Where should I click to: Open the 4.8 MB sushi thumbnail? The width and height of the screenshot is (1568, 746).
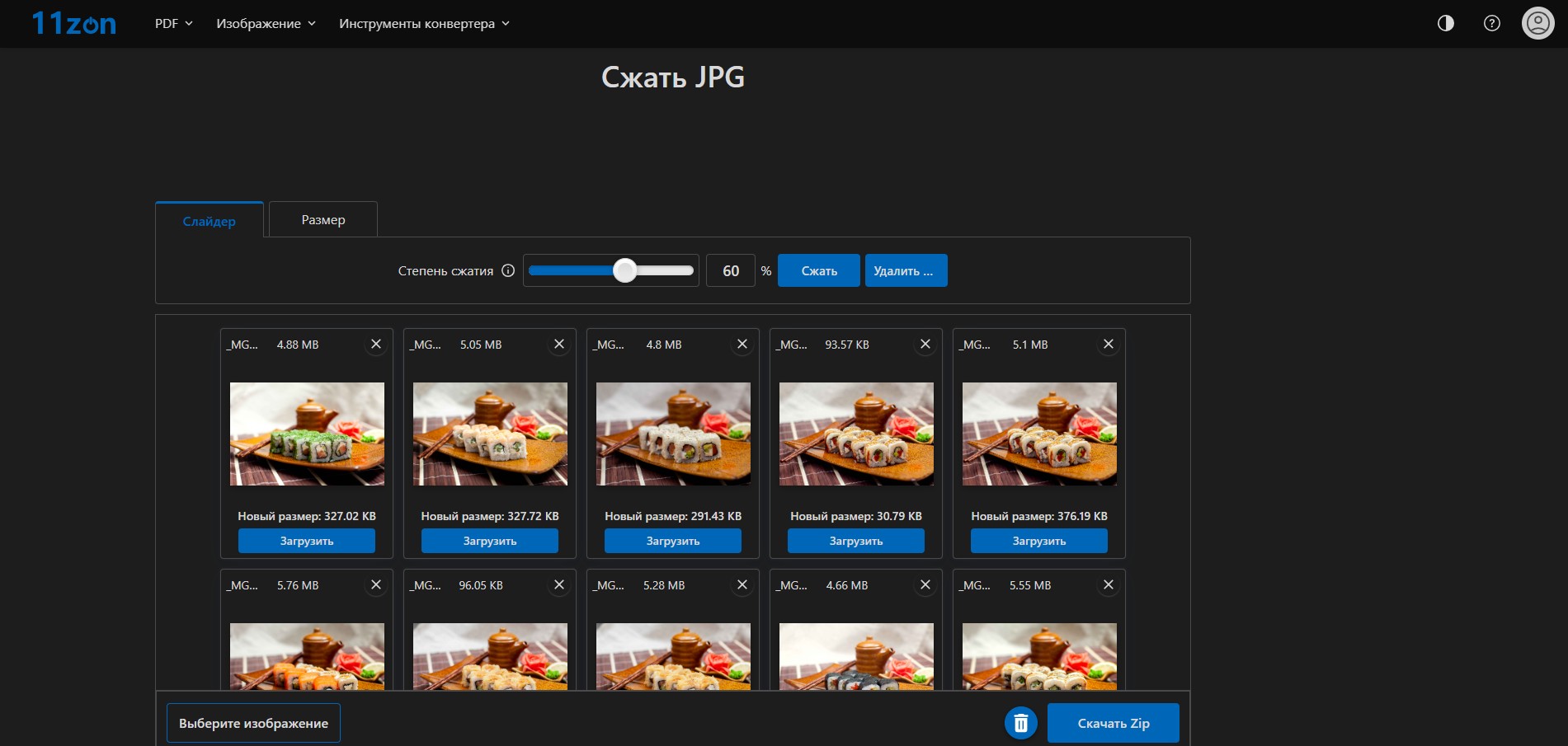pyautogui.click(x=673, y=434)
